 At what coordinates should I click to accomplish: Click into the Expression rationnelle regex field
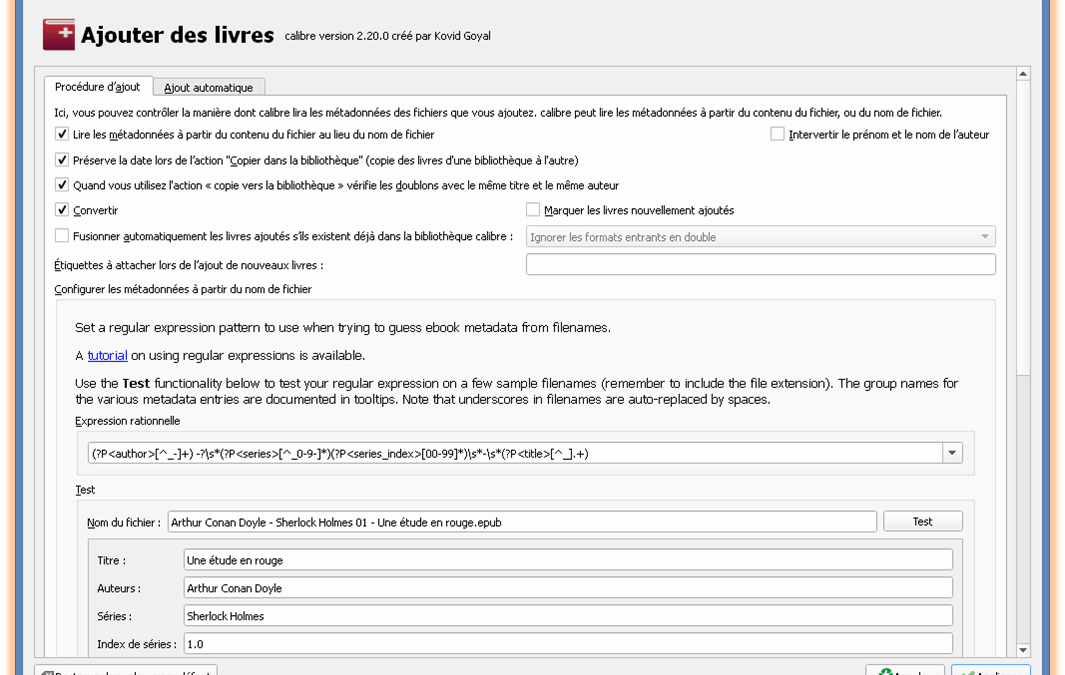pyautogui.click(x=515, y=453)
